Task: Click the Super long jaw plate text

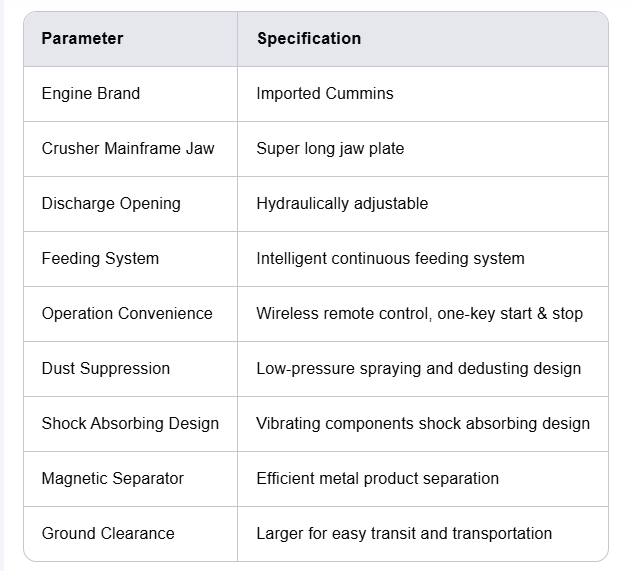Action: tap(330, 149)
